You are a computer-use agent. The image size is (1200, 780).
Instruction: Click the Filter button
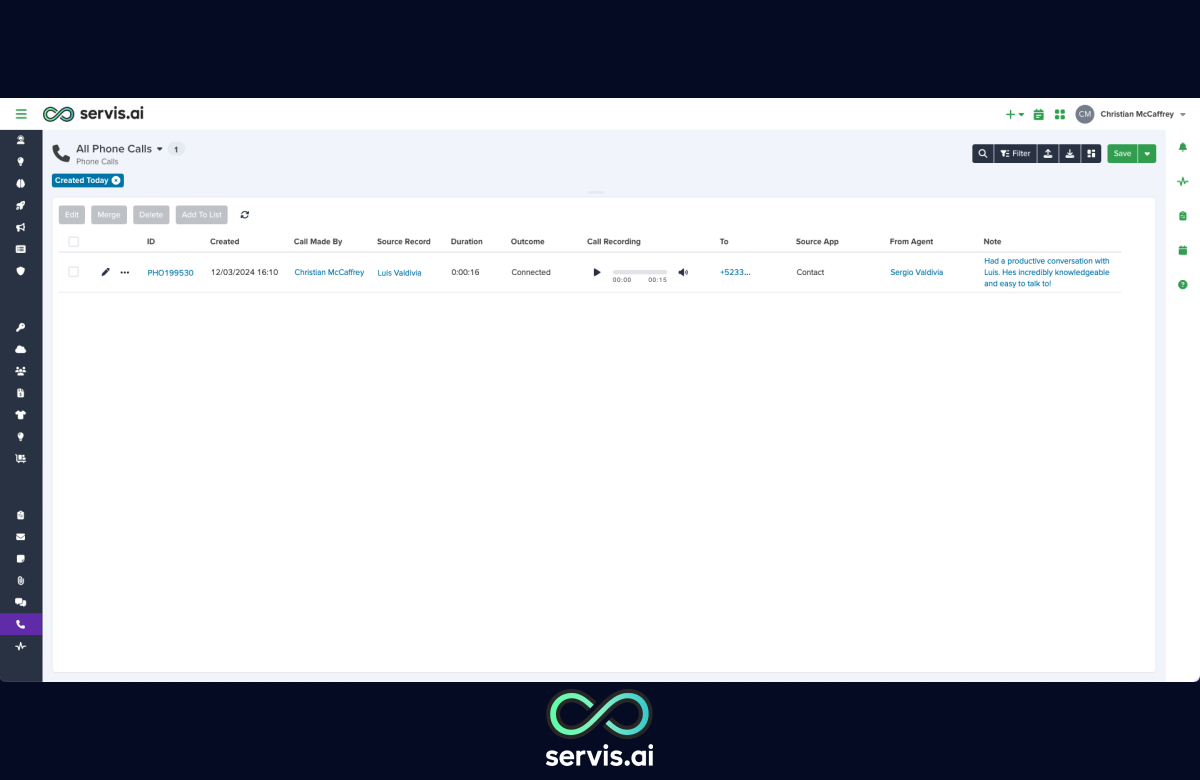click(1015, 154)
